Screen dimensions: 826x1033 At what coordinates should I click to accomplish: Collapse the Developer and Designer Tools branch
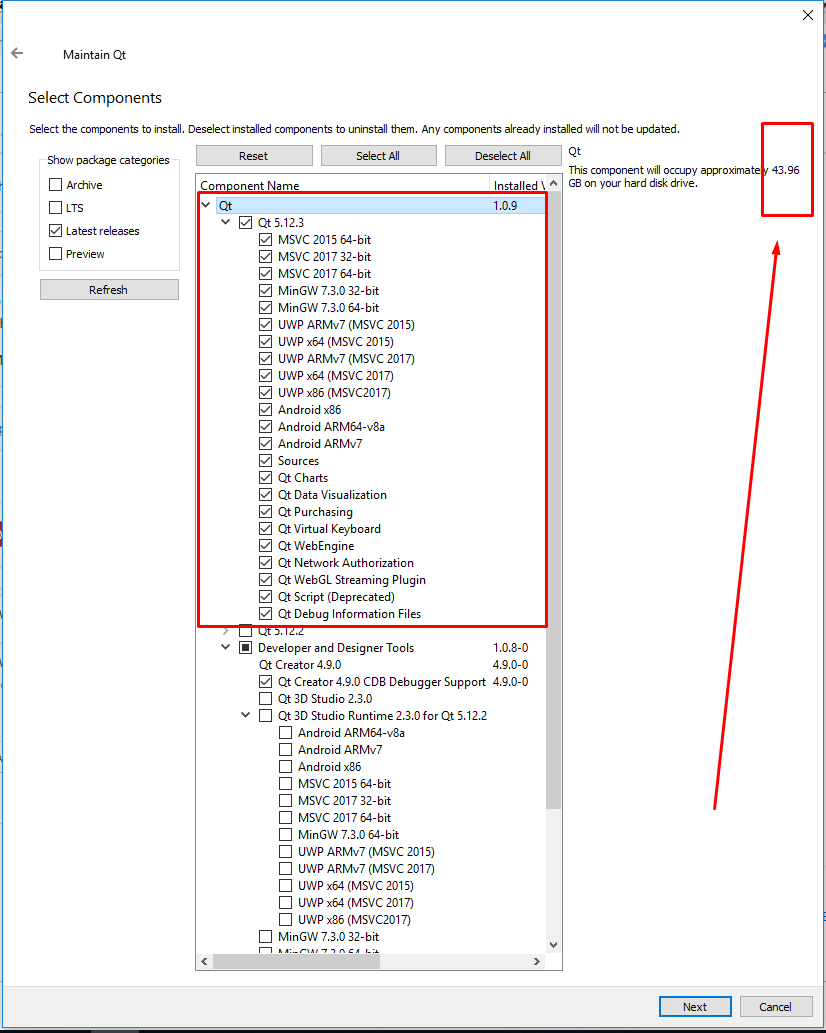pyautogui.click(x=225, y=647)
